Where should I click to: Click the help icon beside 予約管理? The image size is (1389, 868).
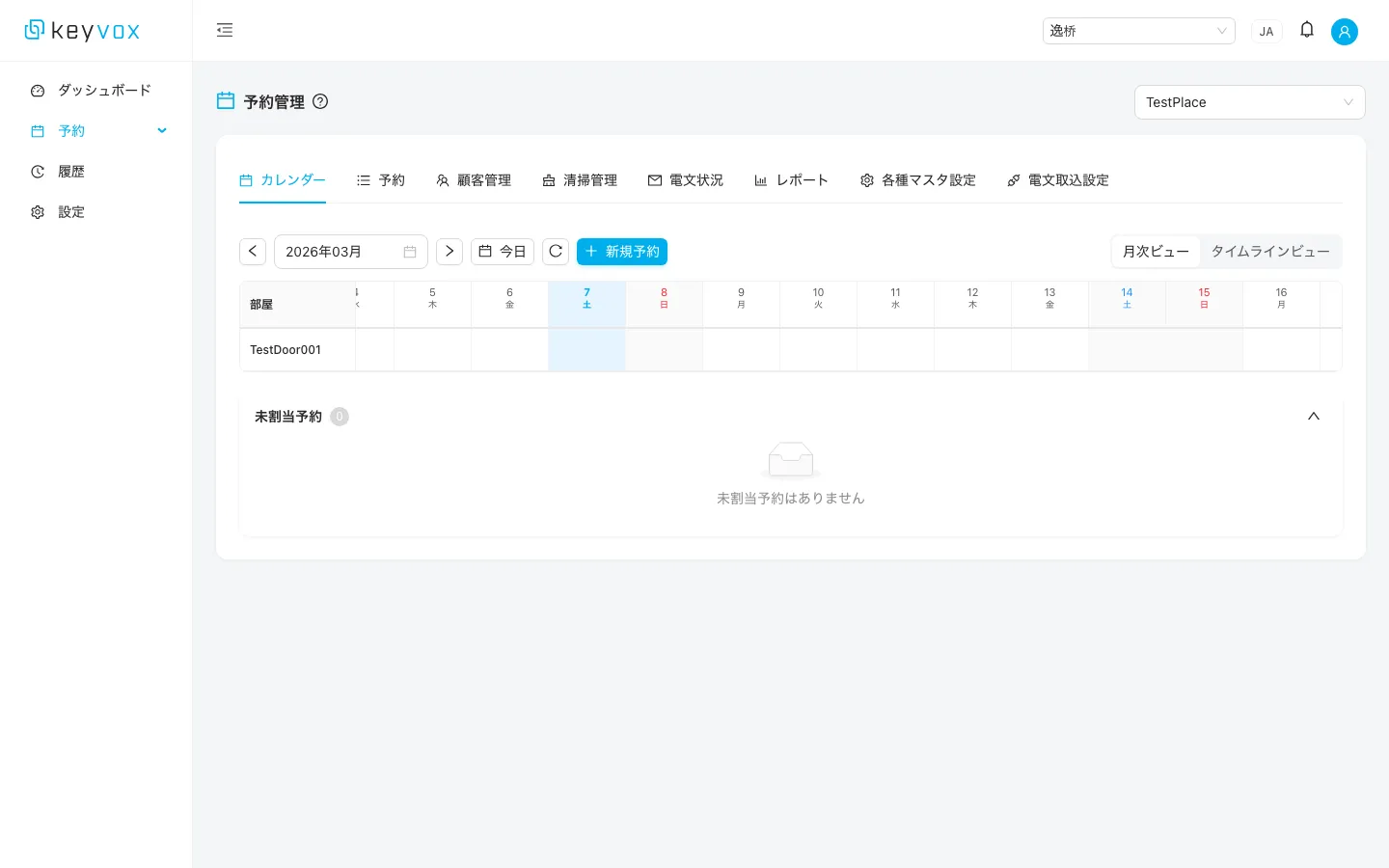320,101
